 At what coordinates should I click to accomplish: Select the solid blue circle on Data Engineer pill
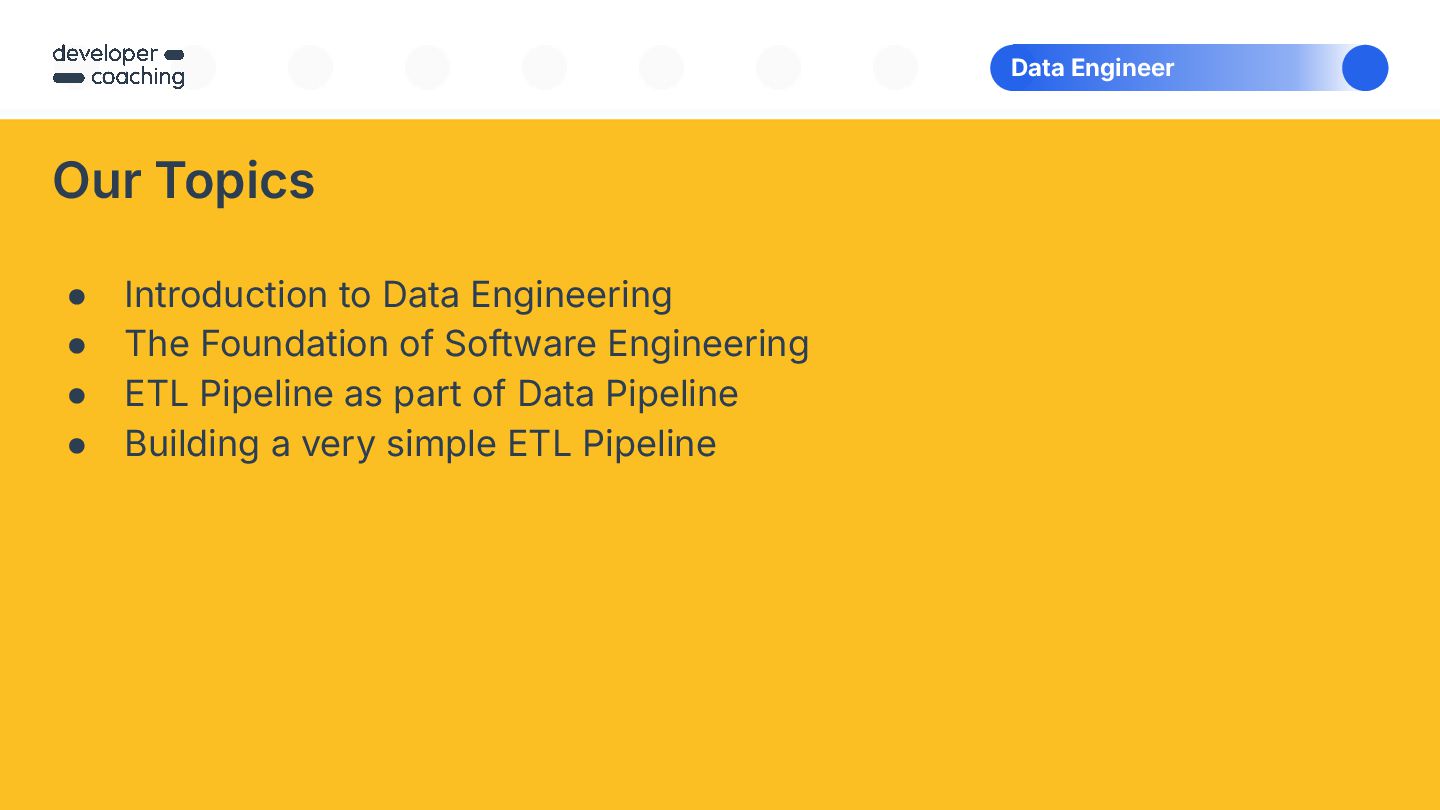tap(1365, 68)
